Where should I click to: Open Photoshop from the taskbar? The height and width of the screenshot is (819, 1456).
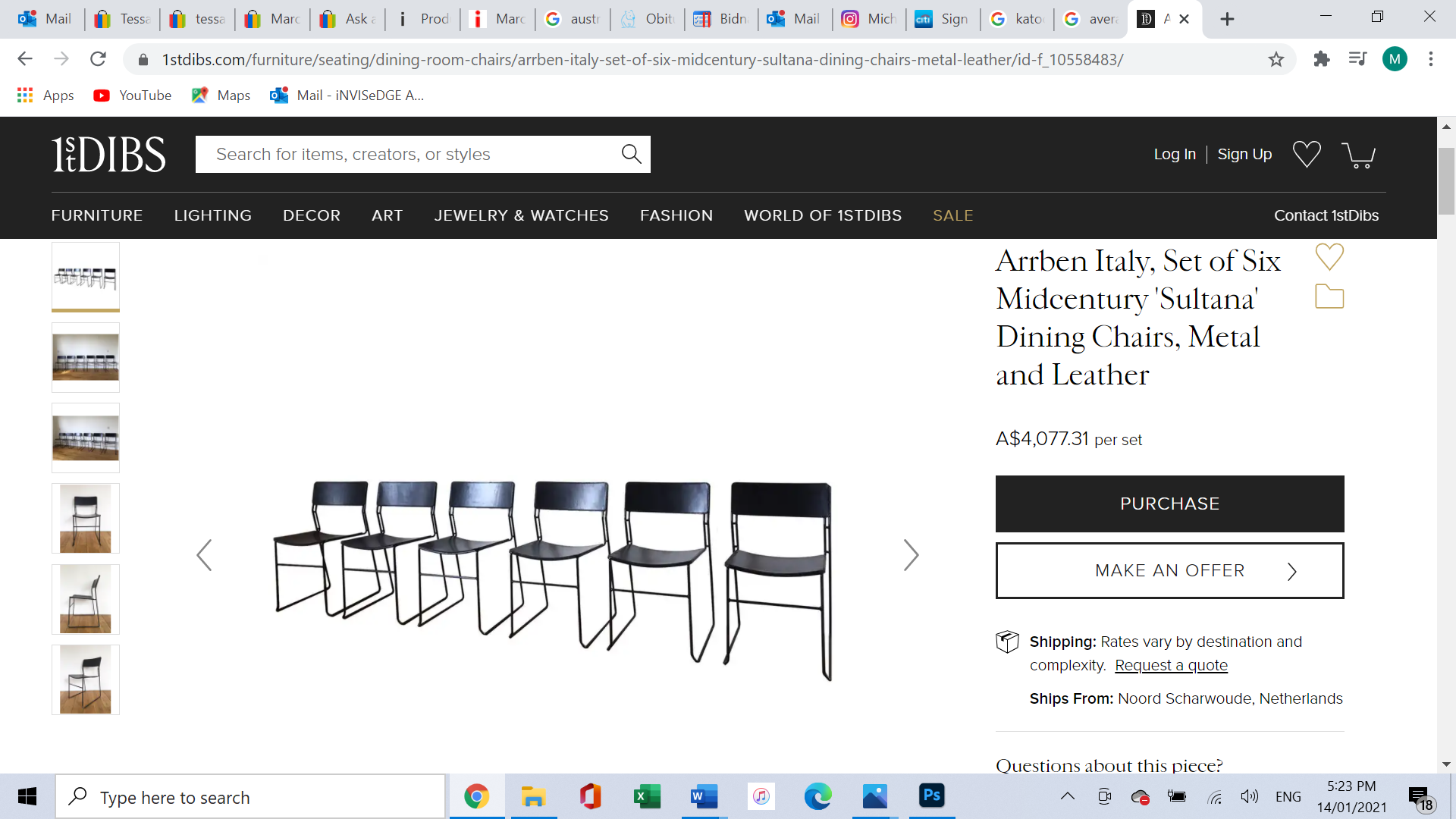click(x=931, y=796)
